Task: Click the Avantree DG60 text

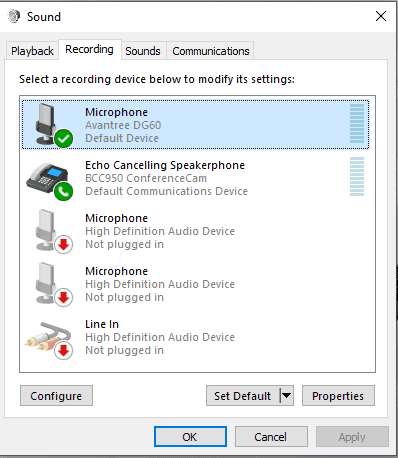Action: tap(123, 125)
